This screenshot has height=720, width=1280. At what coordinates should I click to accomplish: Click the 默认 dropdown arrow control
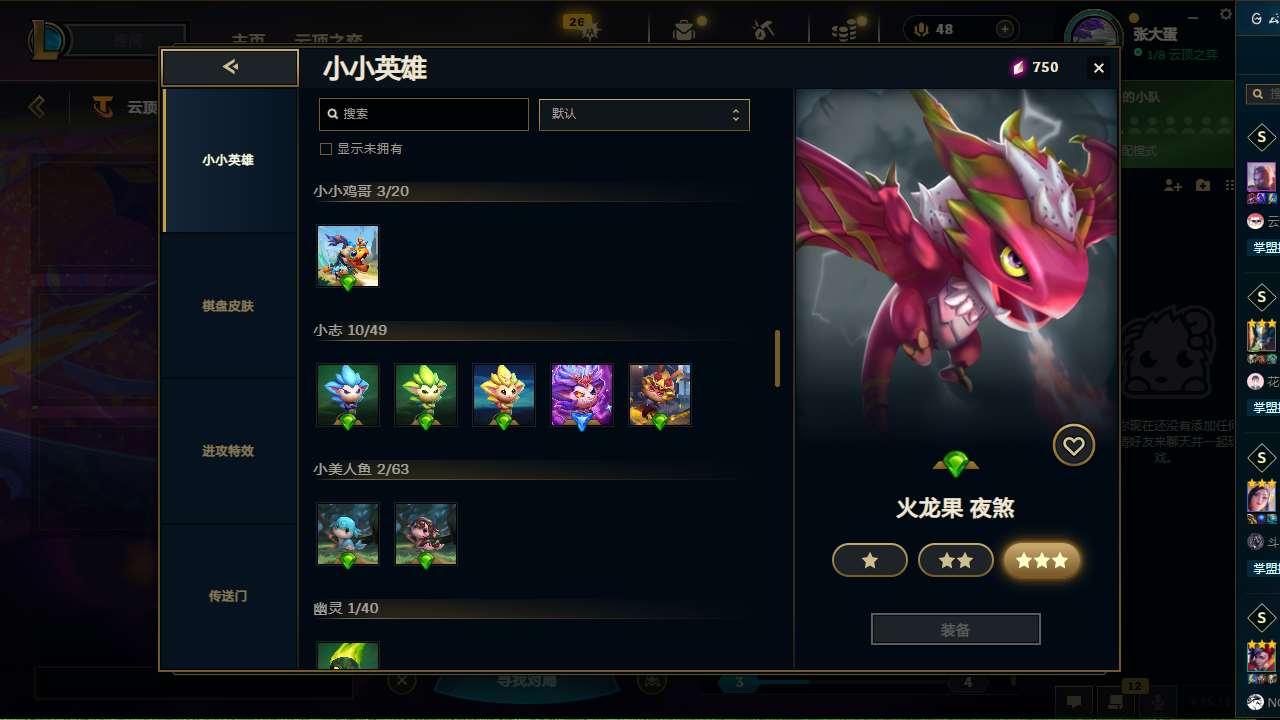click(x=736, y=114)
